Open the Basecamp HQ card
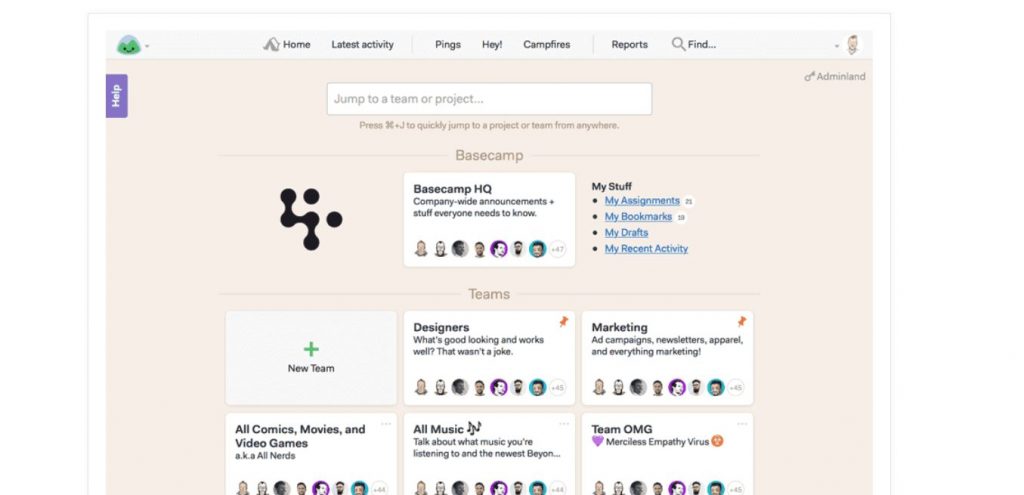 pyautogui.click(x=489, y=219)
